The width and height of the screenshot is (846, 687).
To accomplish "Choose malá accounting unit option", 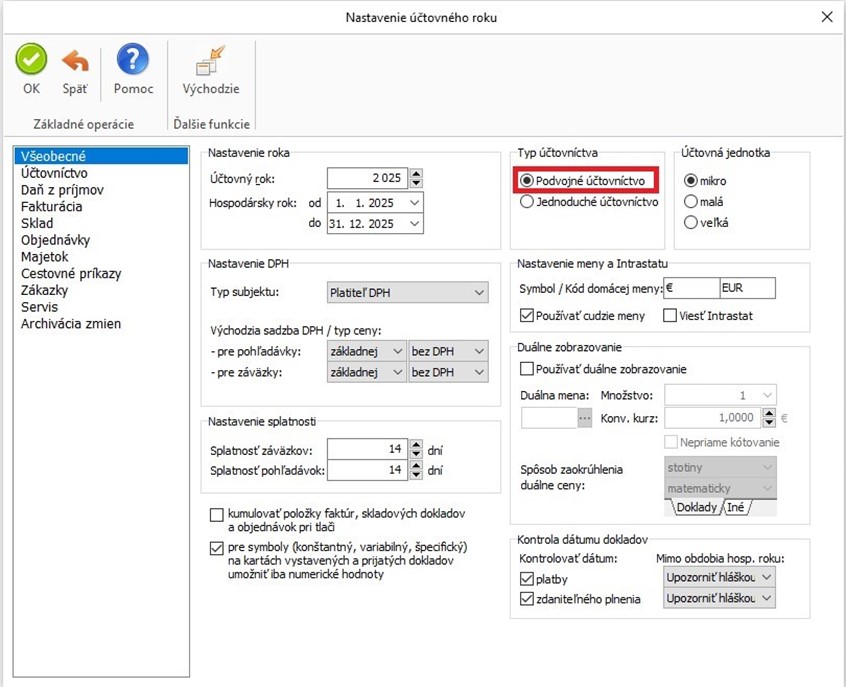I will tap(689, 201).
